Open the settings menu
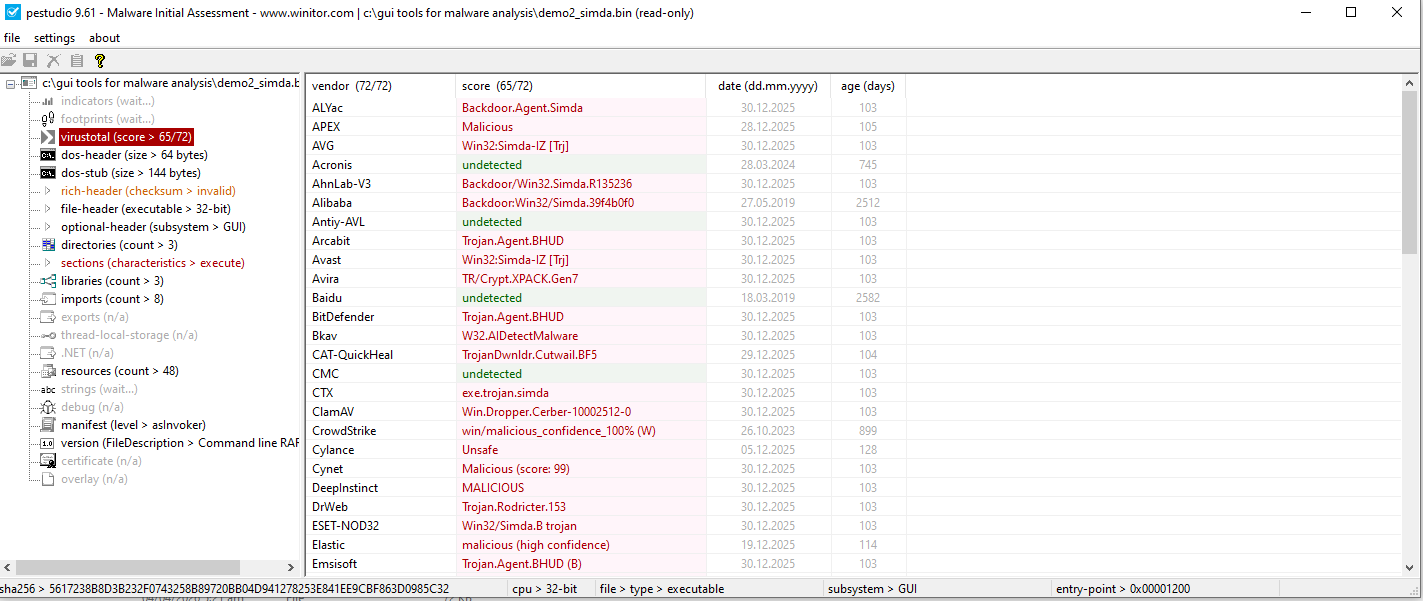 54,38
